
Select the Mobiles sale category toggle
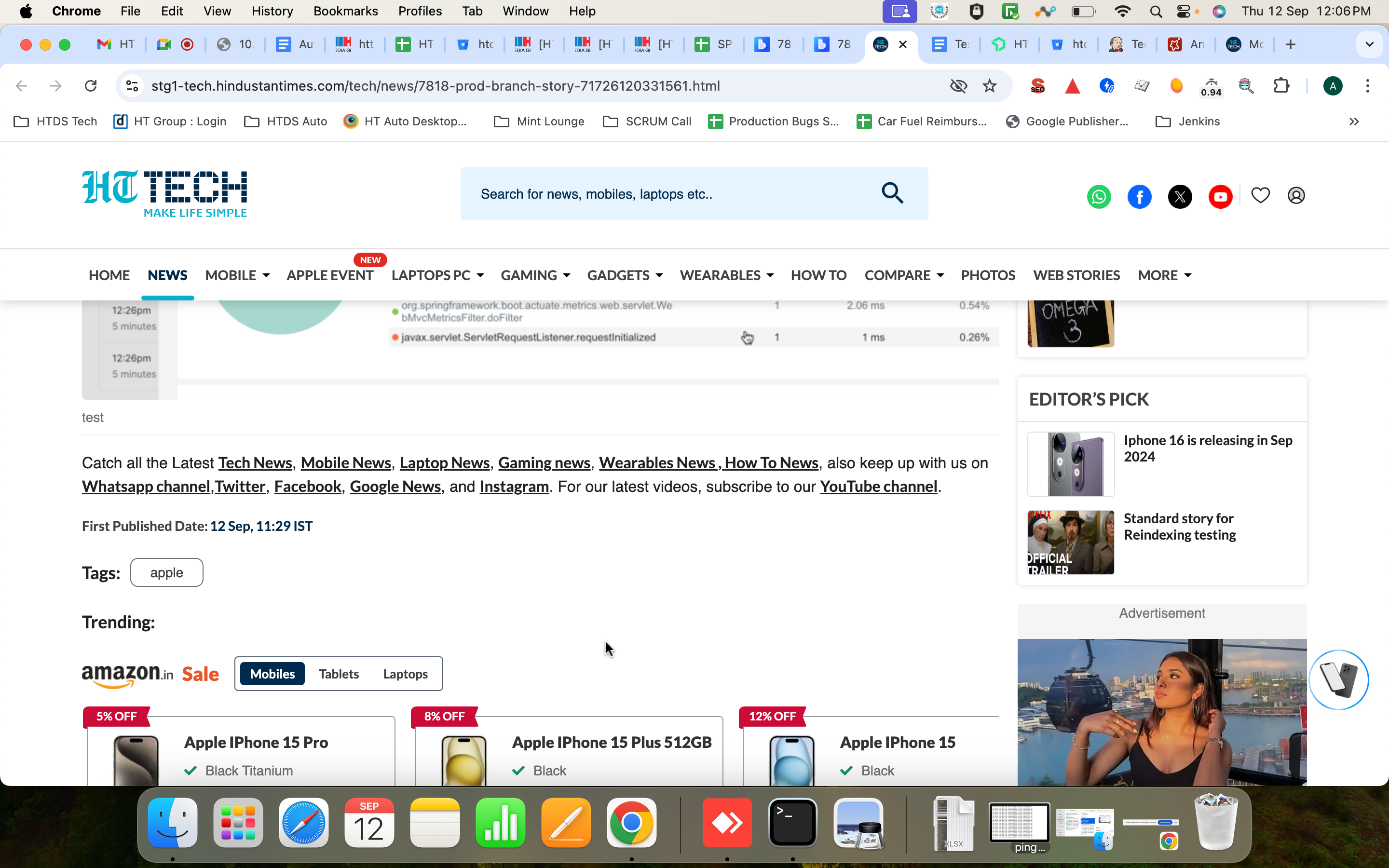point(272,673)
